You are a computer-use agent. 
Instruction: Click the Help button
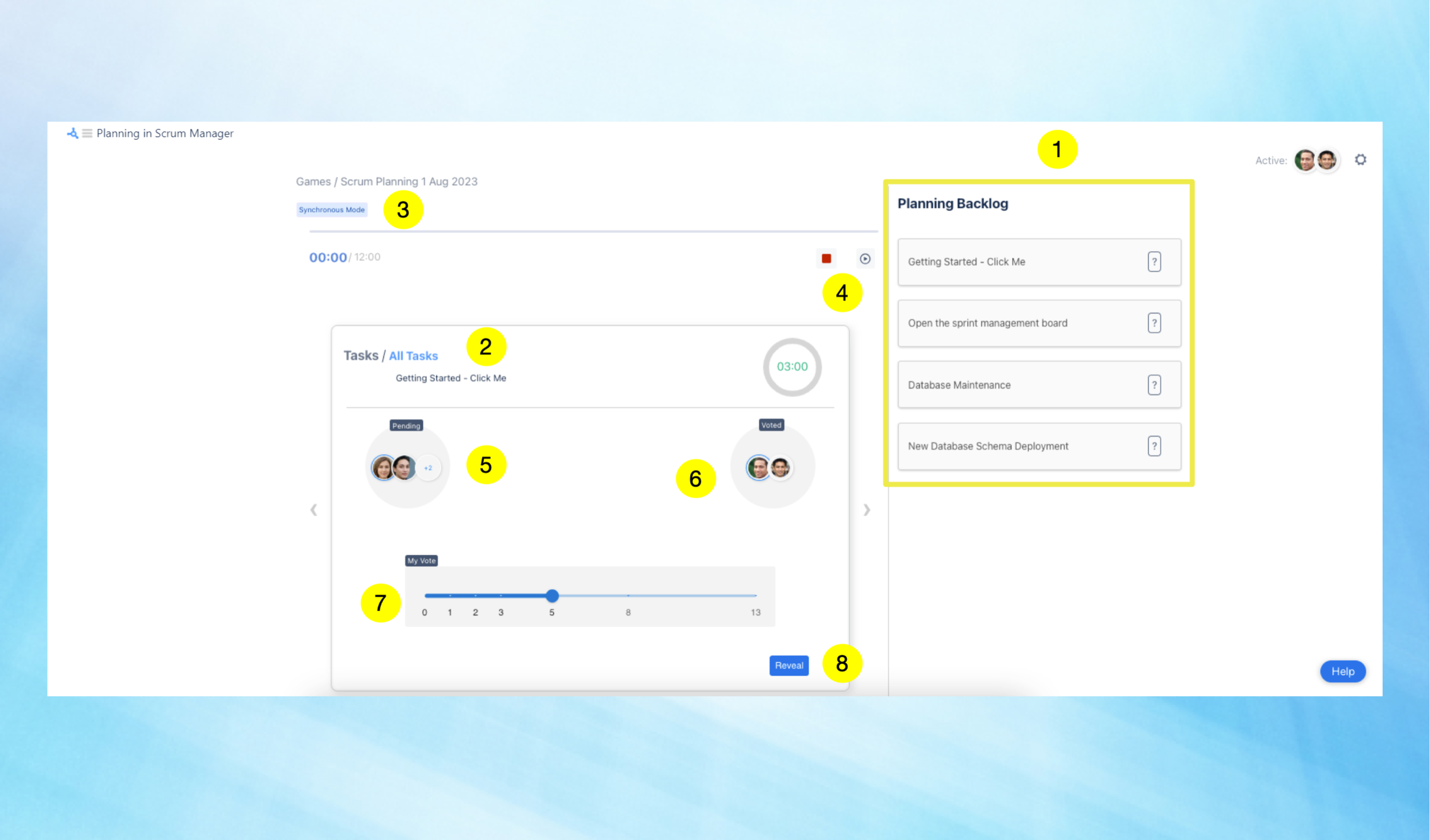[1343, 671]
